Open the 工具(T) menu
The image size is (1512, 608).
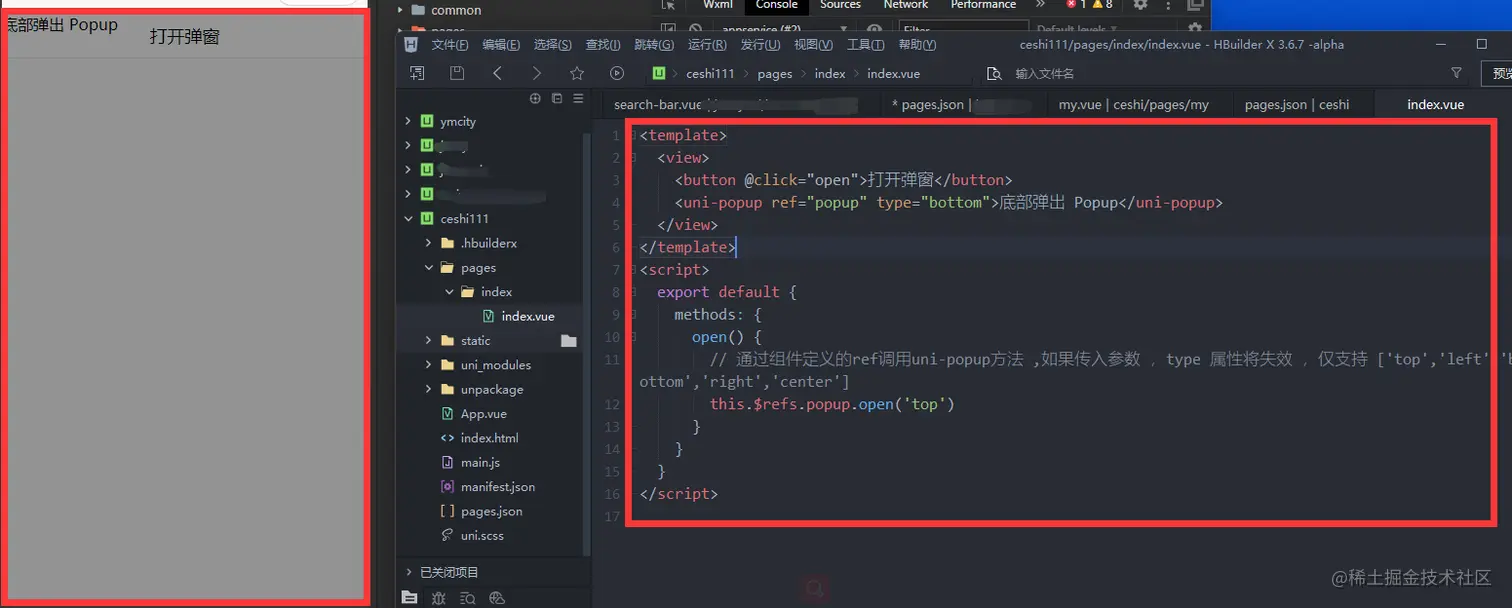click(x=865, y=44)
